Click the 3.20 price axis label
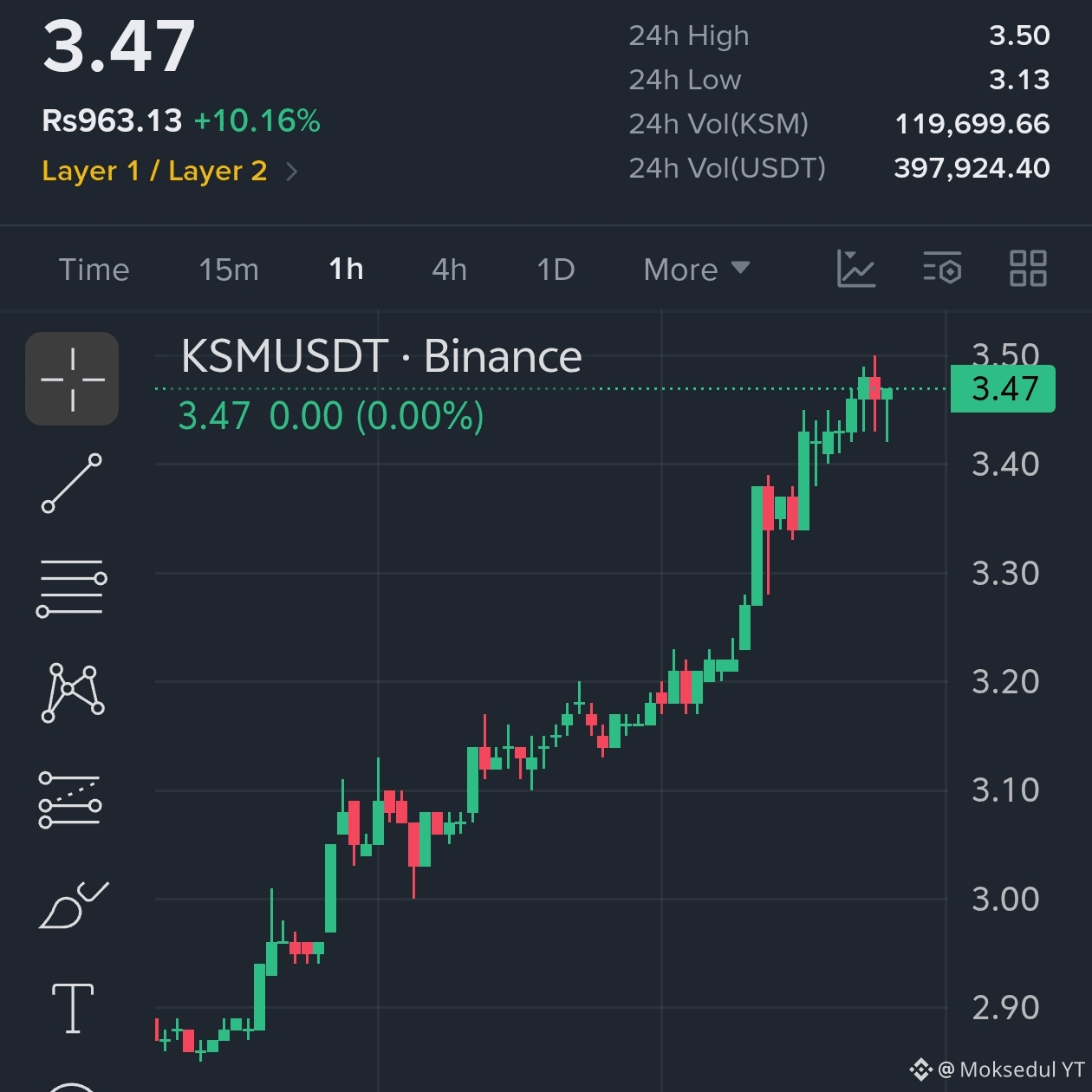This screenshot has height=1092, width=1092. [1005, 682]
